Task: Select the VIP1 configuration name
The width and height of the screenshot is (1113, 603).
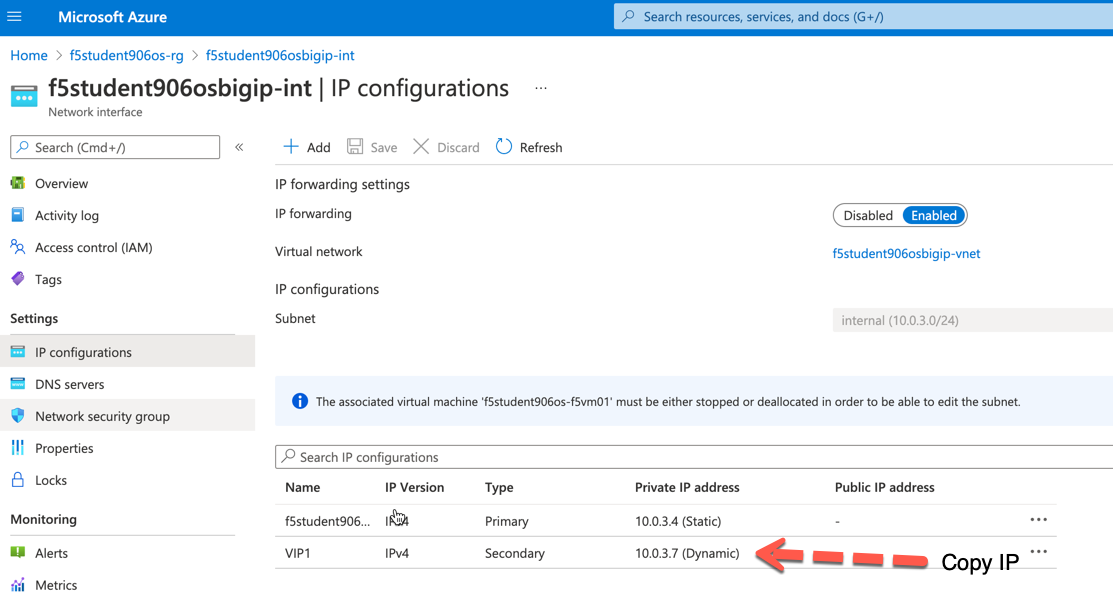Action: pyautogui.click(x=297, y=553)
